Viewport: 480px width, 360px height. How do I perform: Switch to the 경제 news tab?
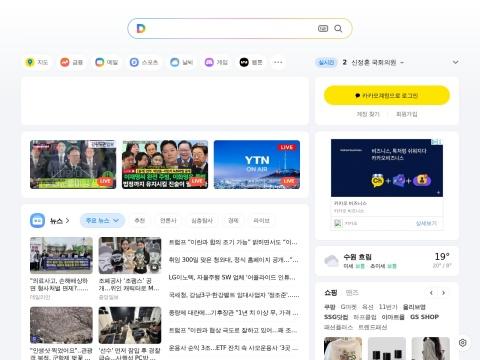[233, 221]
